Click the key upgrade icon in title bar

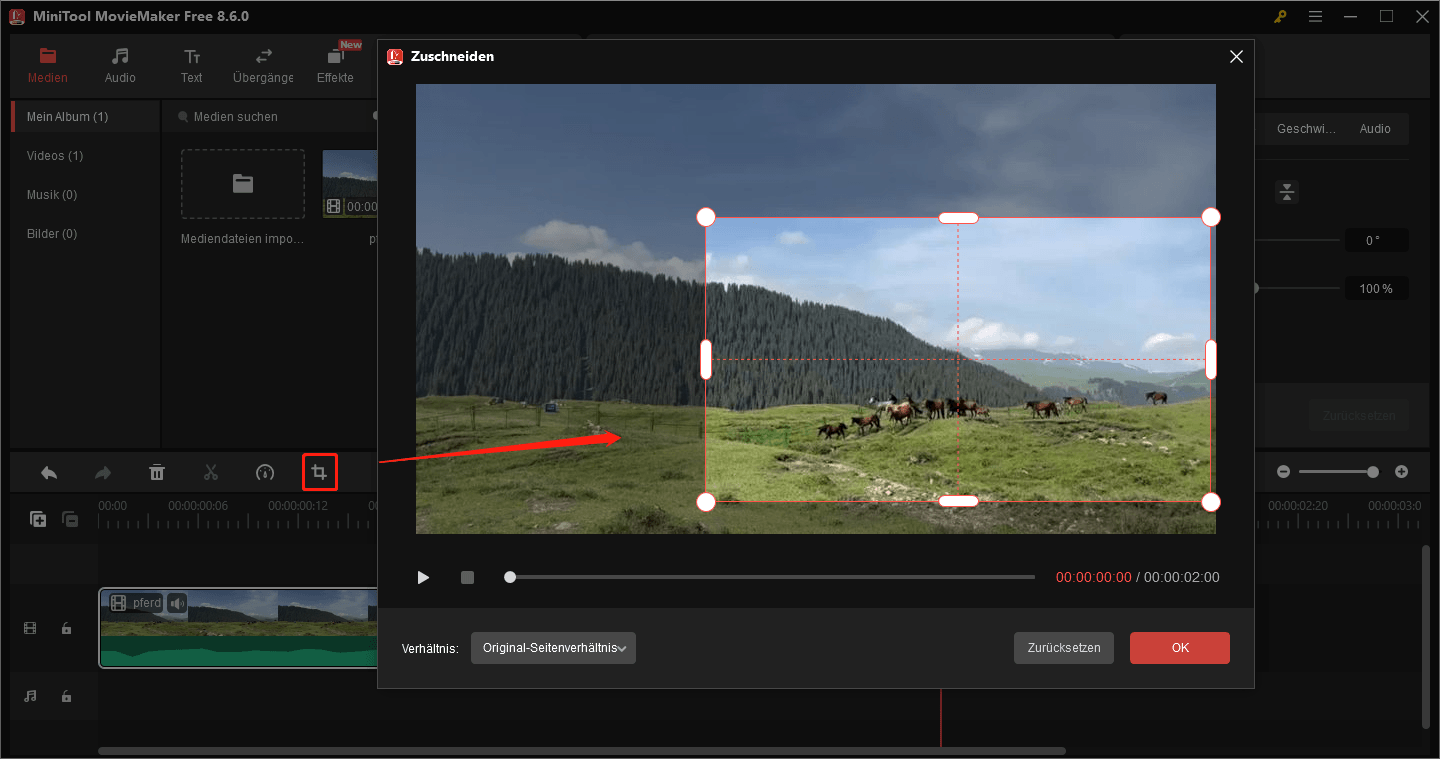(1280, 16)
